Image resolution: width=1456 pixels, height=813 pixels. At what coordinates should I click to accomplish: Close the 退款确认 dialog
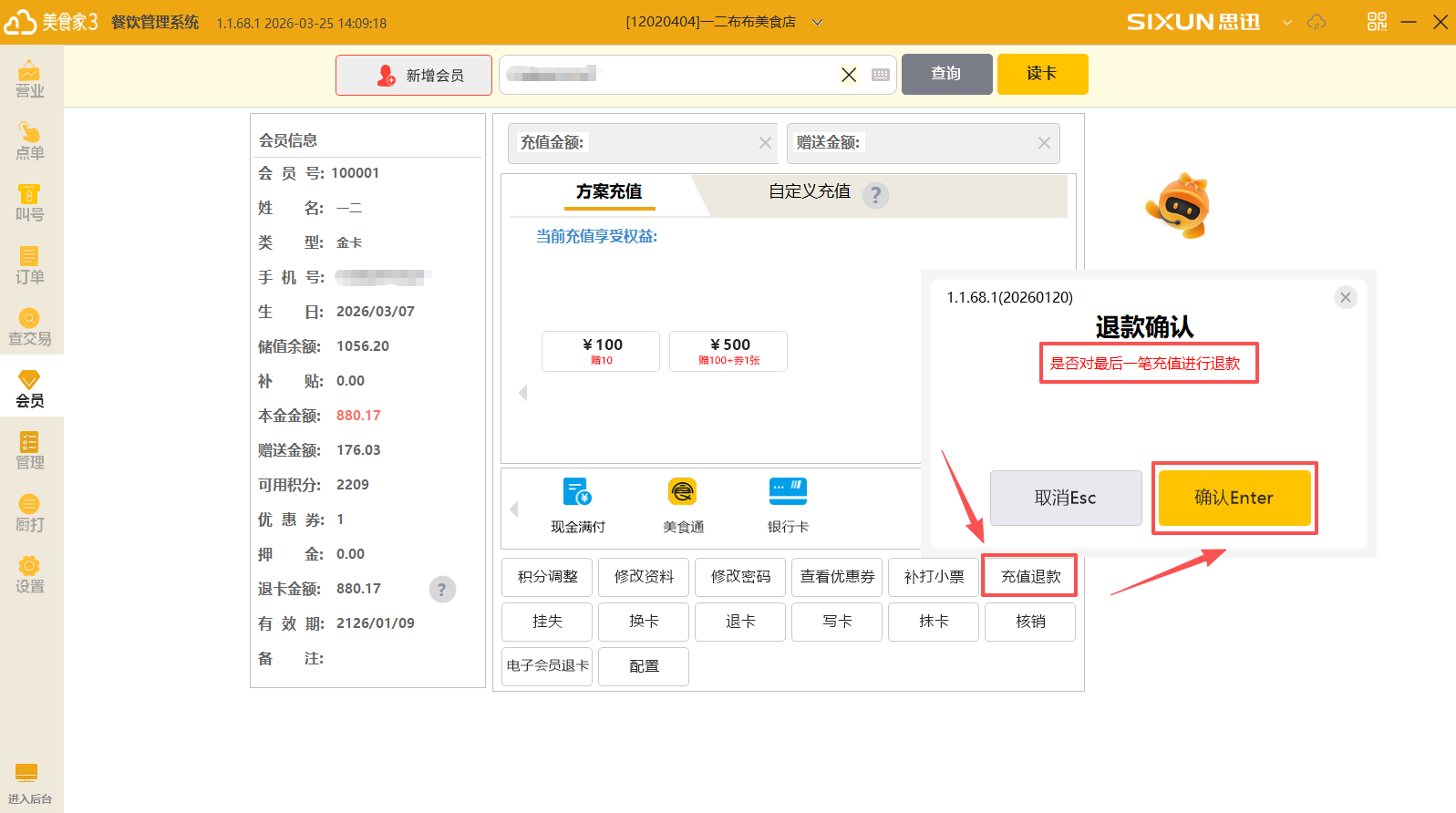[1345, 297]
